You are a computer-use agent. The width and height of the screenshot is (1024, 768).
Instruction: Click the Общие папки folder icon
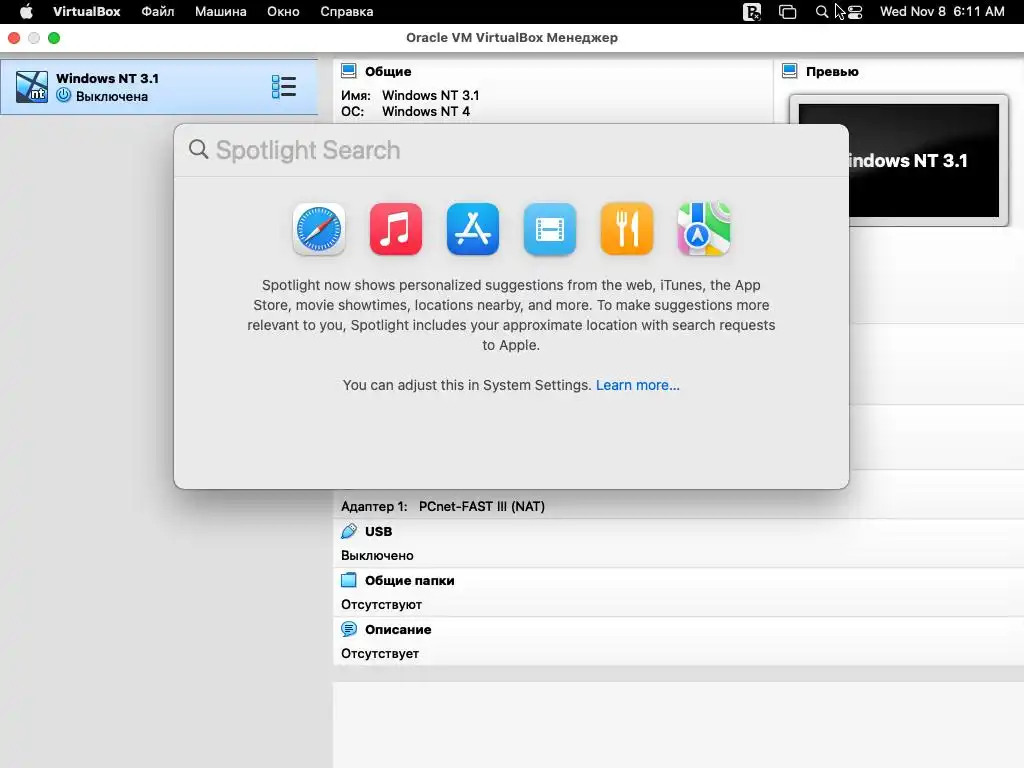click(x=349, y=580)
